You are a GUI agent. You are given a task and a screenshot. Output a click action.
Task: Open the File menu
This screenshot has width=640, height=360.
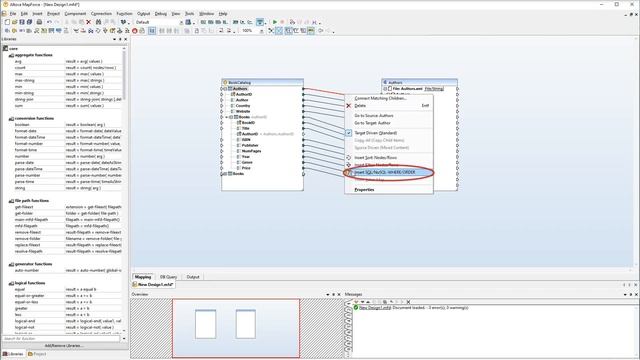tap(13, 13)
